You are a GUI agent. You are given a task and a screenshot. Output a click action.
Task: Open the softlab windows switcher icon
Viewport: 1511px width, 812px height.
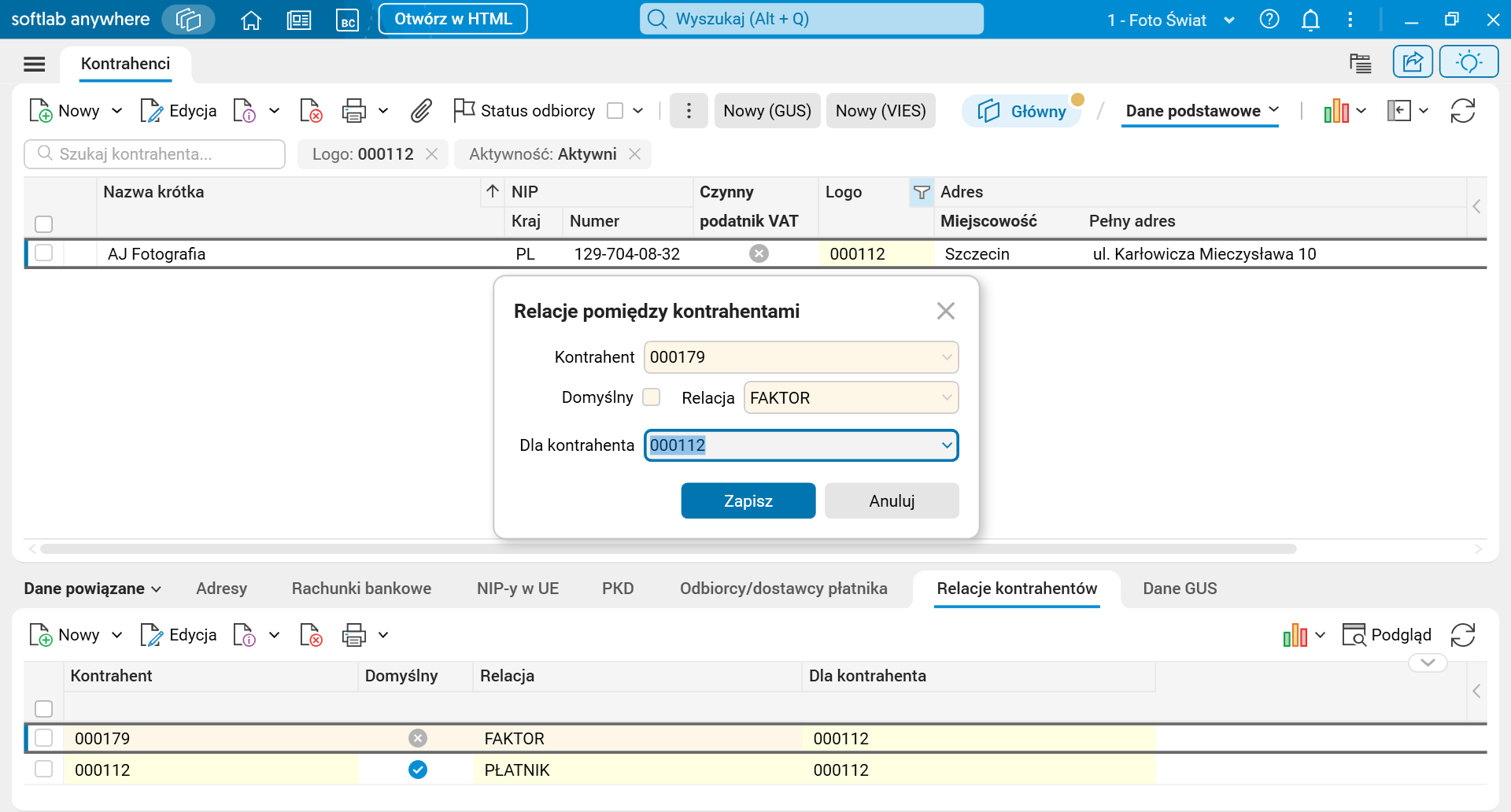click(188, 19)
